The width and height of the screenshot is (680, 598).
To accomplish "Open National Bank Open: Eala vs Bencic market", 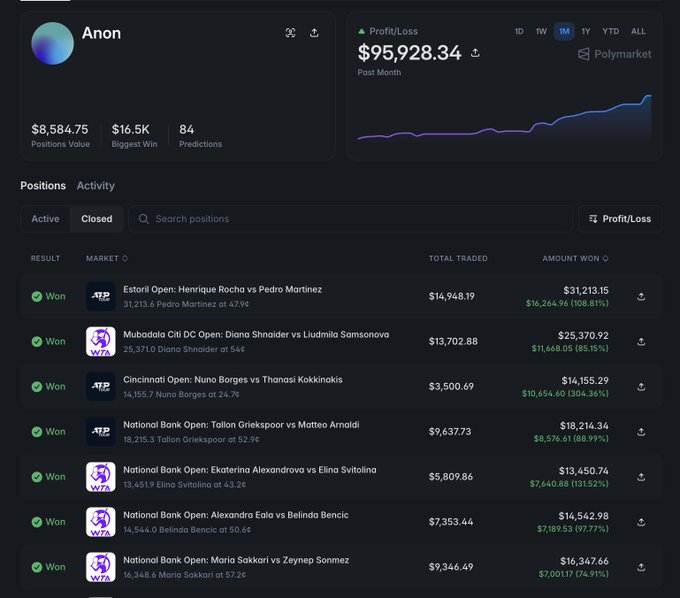I will pyautogui.click(x=236, y=515).
